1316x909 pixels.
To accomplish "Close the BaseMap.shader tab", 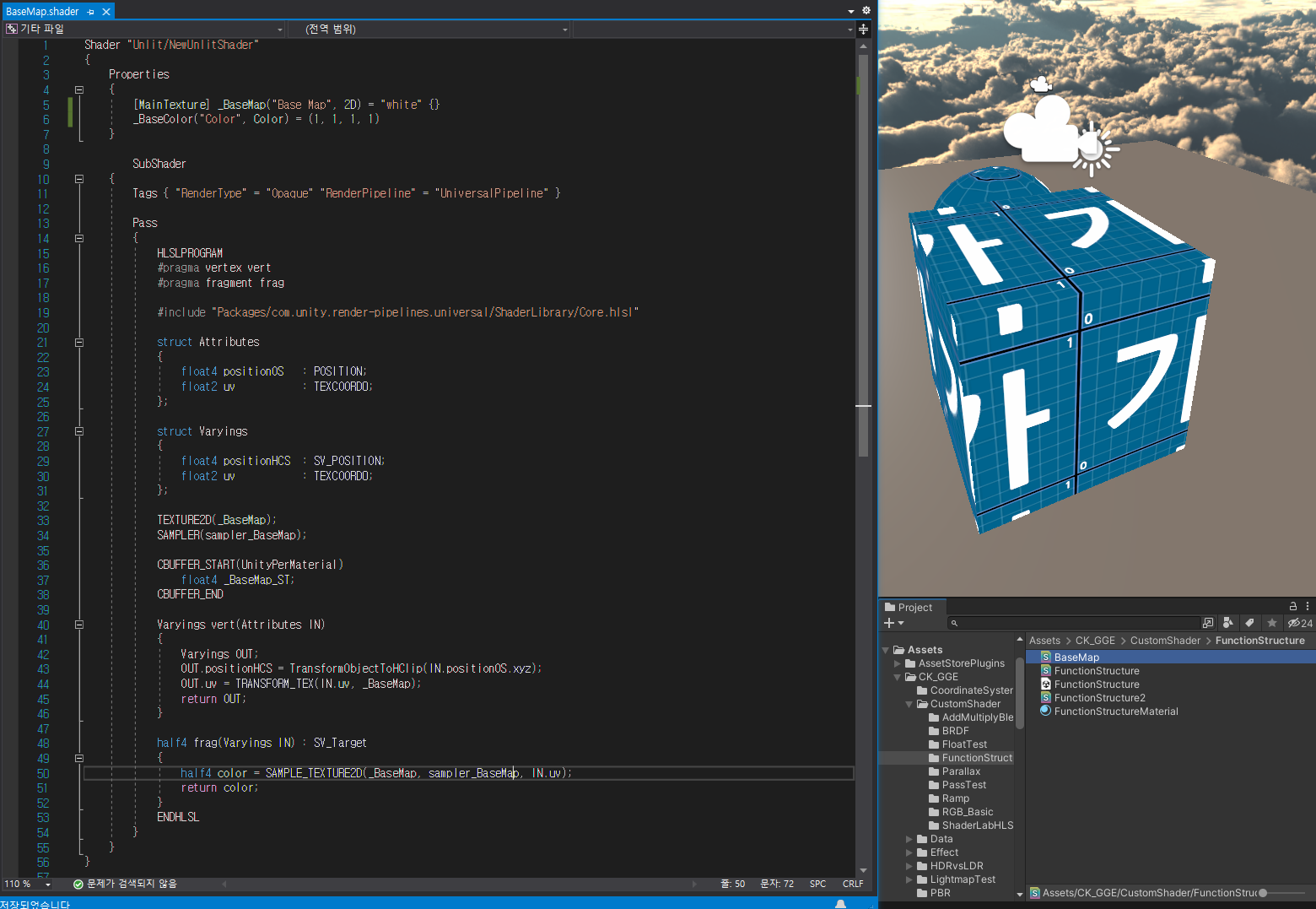I will coord(106,12).
